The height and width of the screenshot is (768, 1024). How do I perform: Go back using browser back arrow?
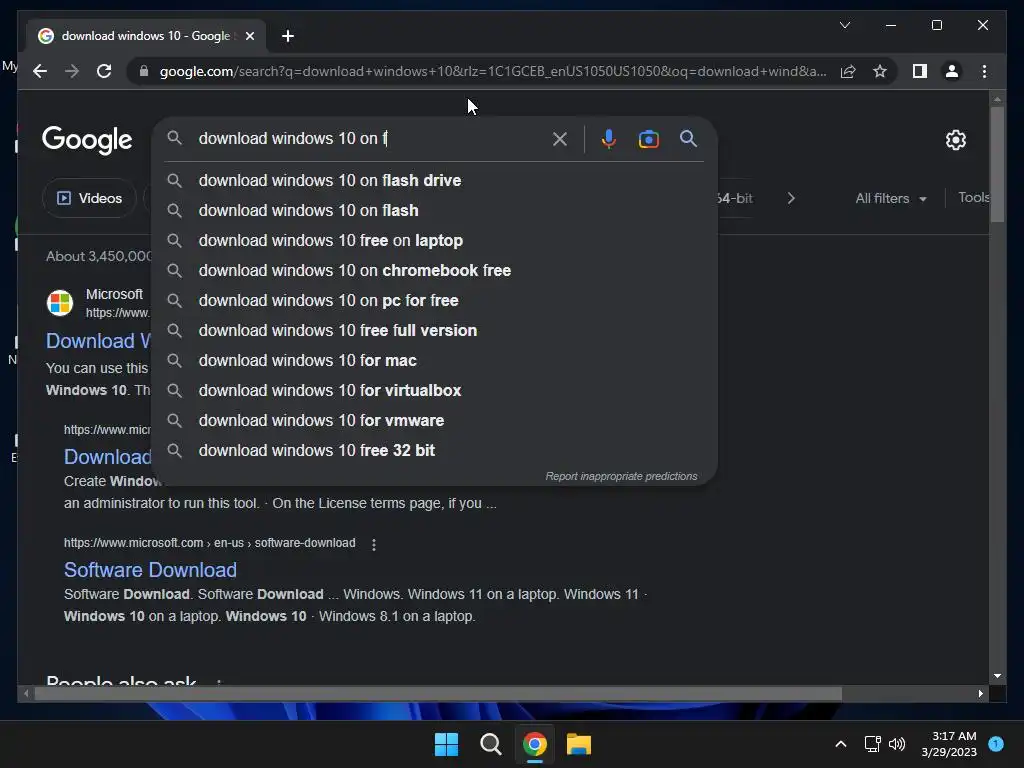click(40, 71)
